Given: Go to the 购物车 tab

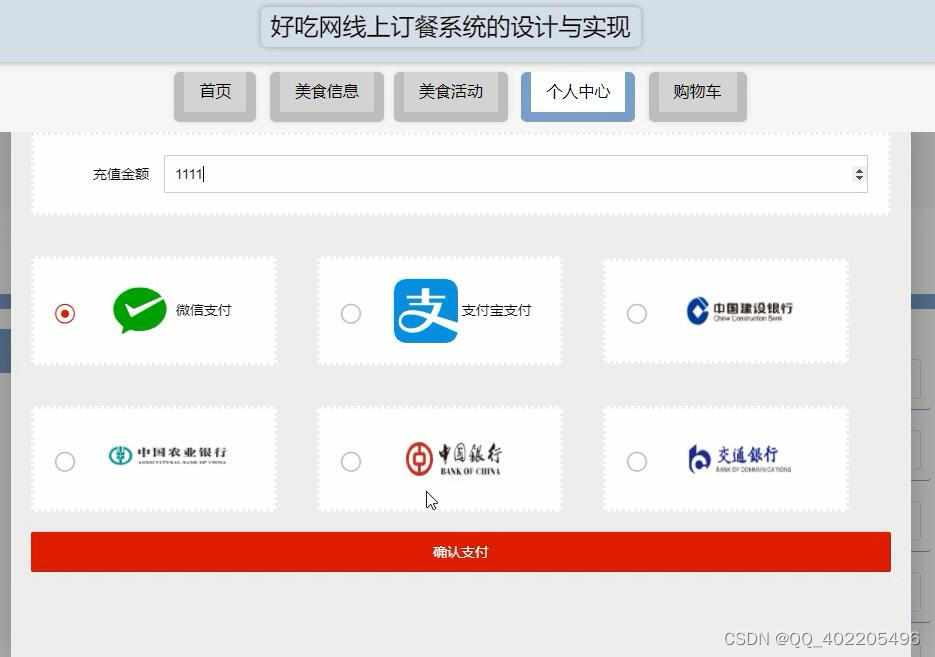Looking at the screenshot, I should [697, 91].
